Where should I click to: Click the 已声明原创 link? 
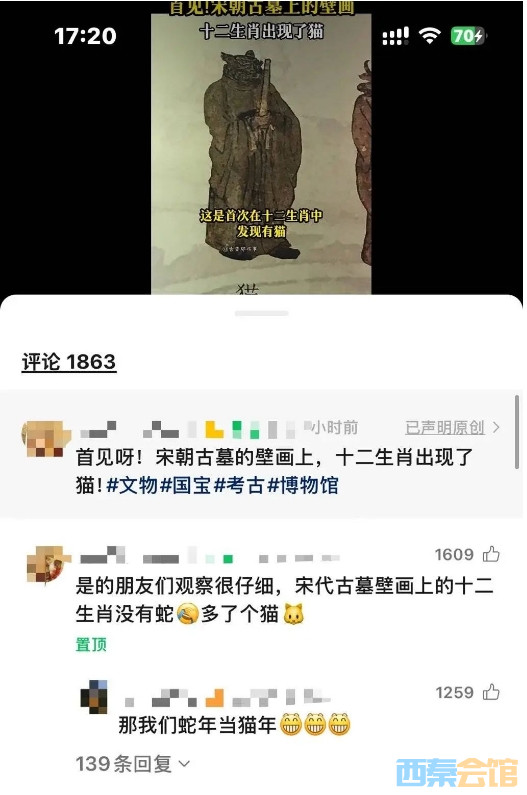pos(445,427)
